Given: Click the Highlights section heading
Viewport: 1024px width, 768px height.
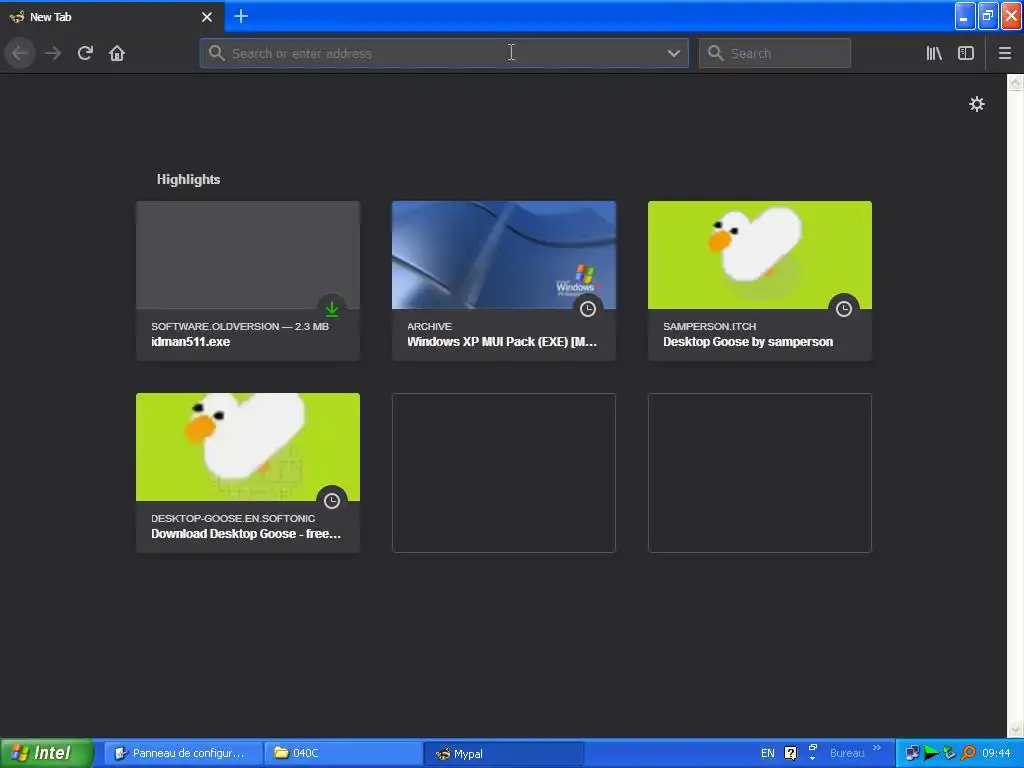Looking at the screenshot, I should click(188, 180).
